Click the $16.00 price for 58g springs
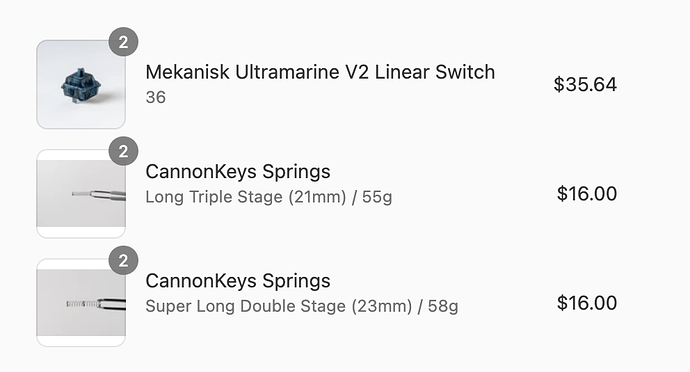Screen dimensions: 690x372 [x=587, y=303]
